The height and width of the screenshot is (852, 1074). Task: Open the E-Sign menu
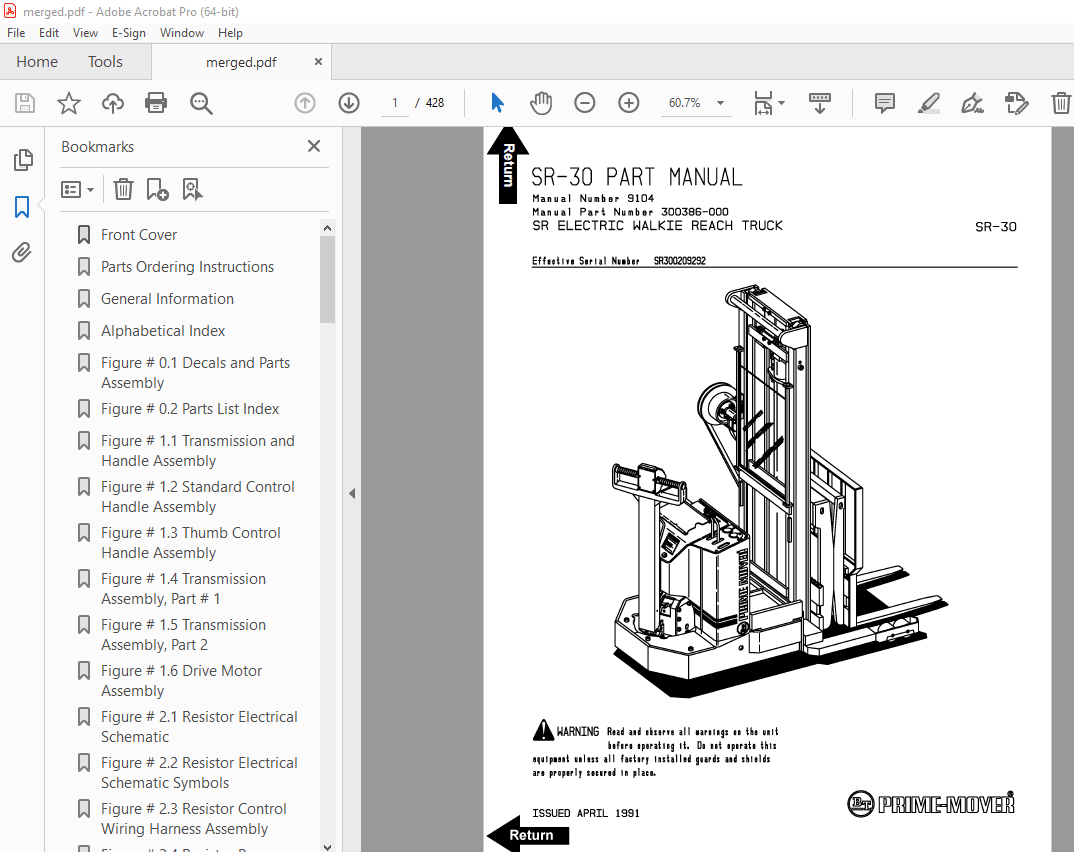129,32
